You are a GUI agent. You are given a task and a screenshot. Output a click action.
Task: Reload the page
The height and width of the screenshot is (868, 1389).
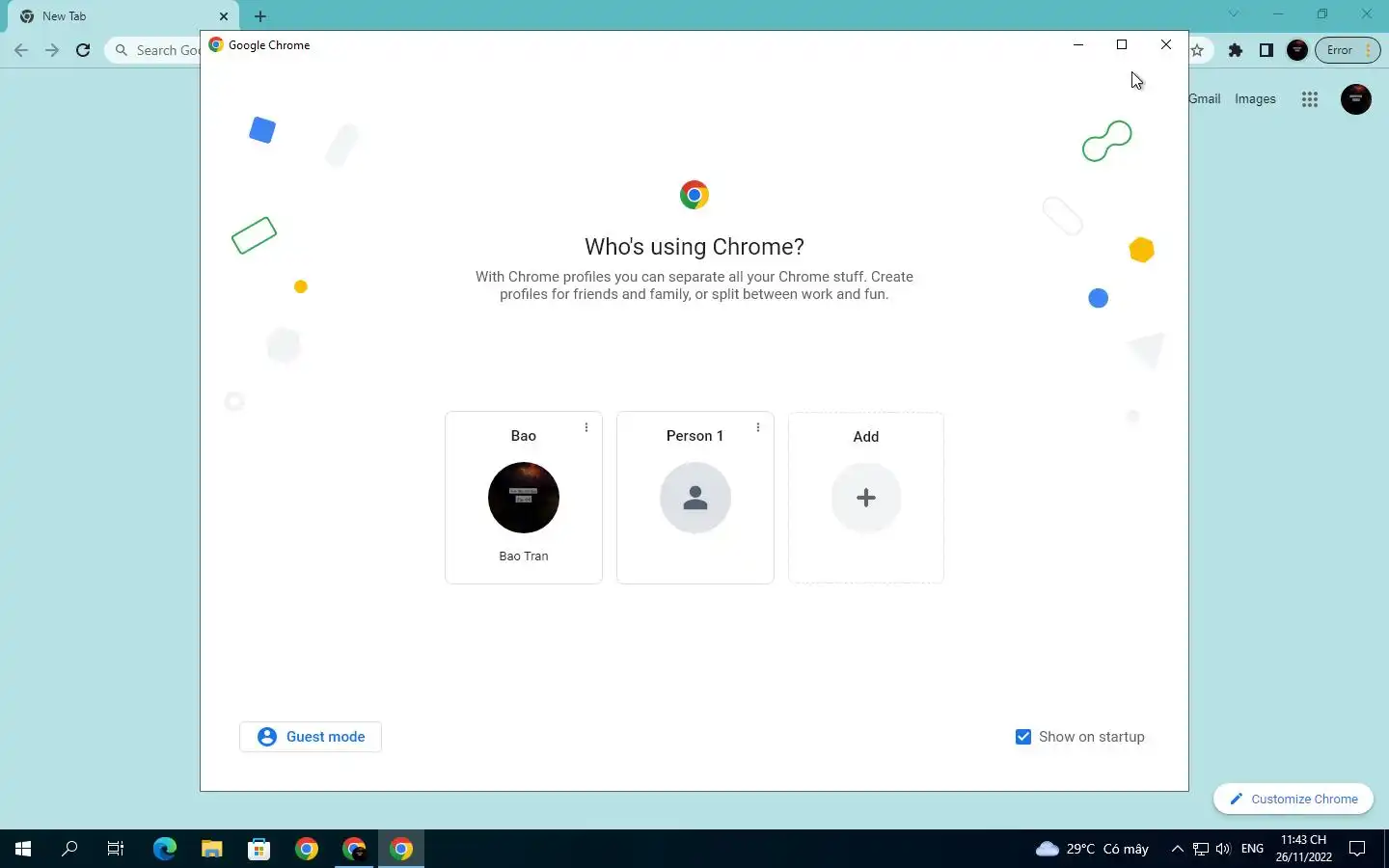(83, 50)
